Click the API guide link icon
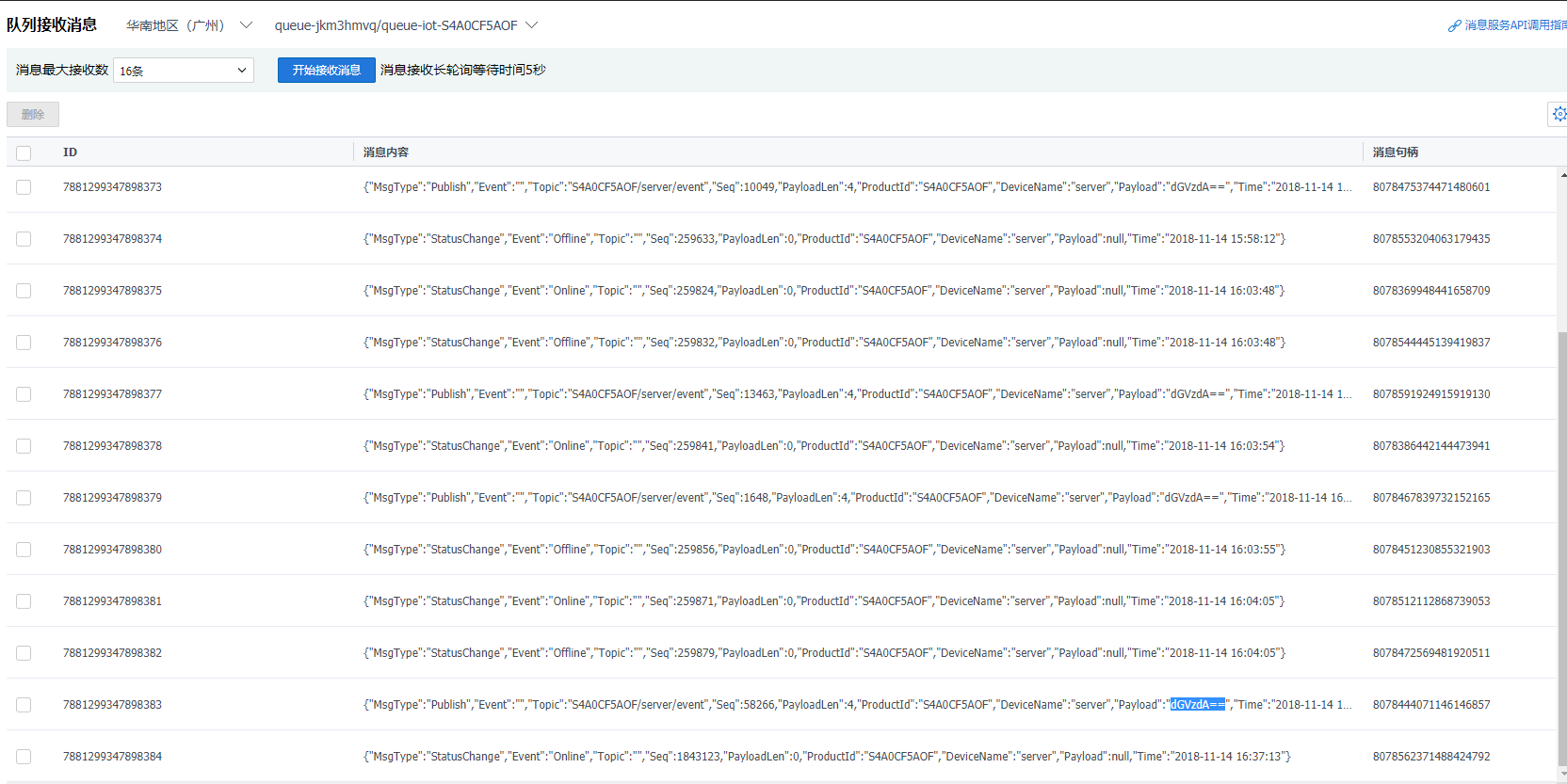Screen dimensions: 1567x784 coord(1454,26)
